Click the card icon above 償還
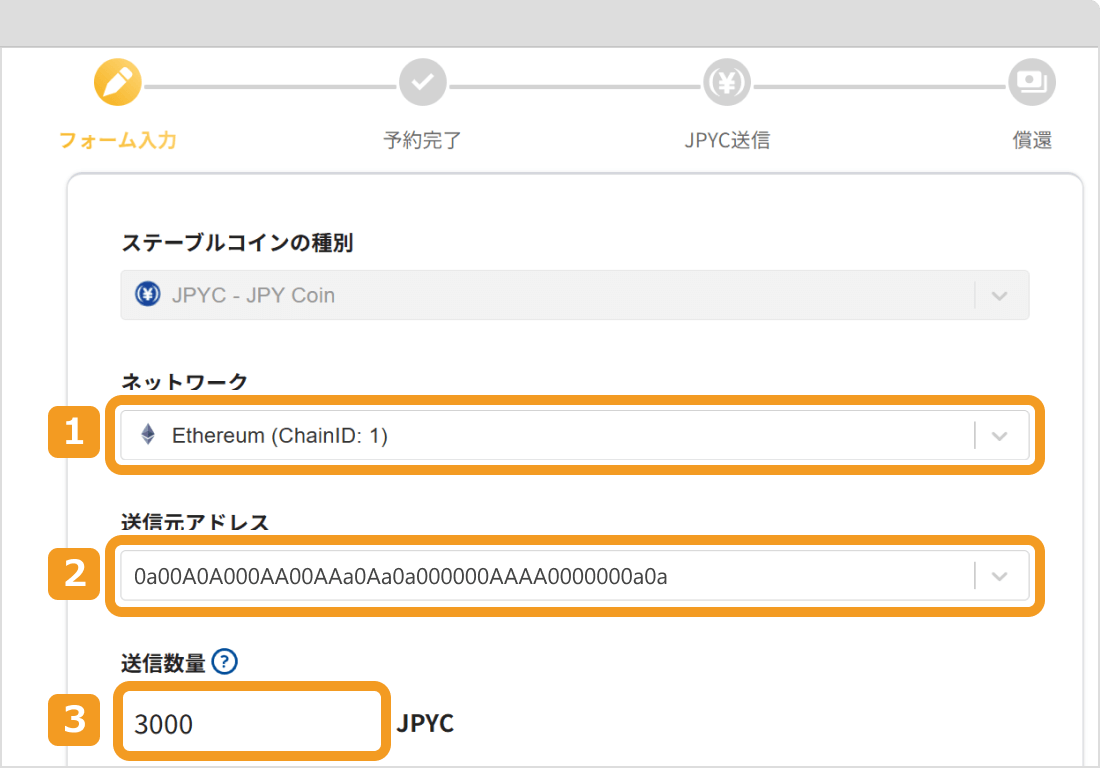The image size is (1100, 768). [1032, 82]
